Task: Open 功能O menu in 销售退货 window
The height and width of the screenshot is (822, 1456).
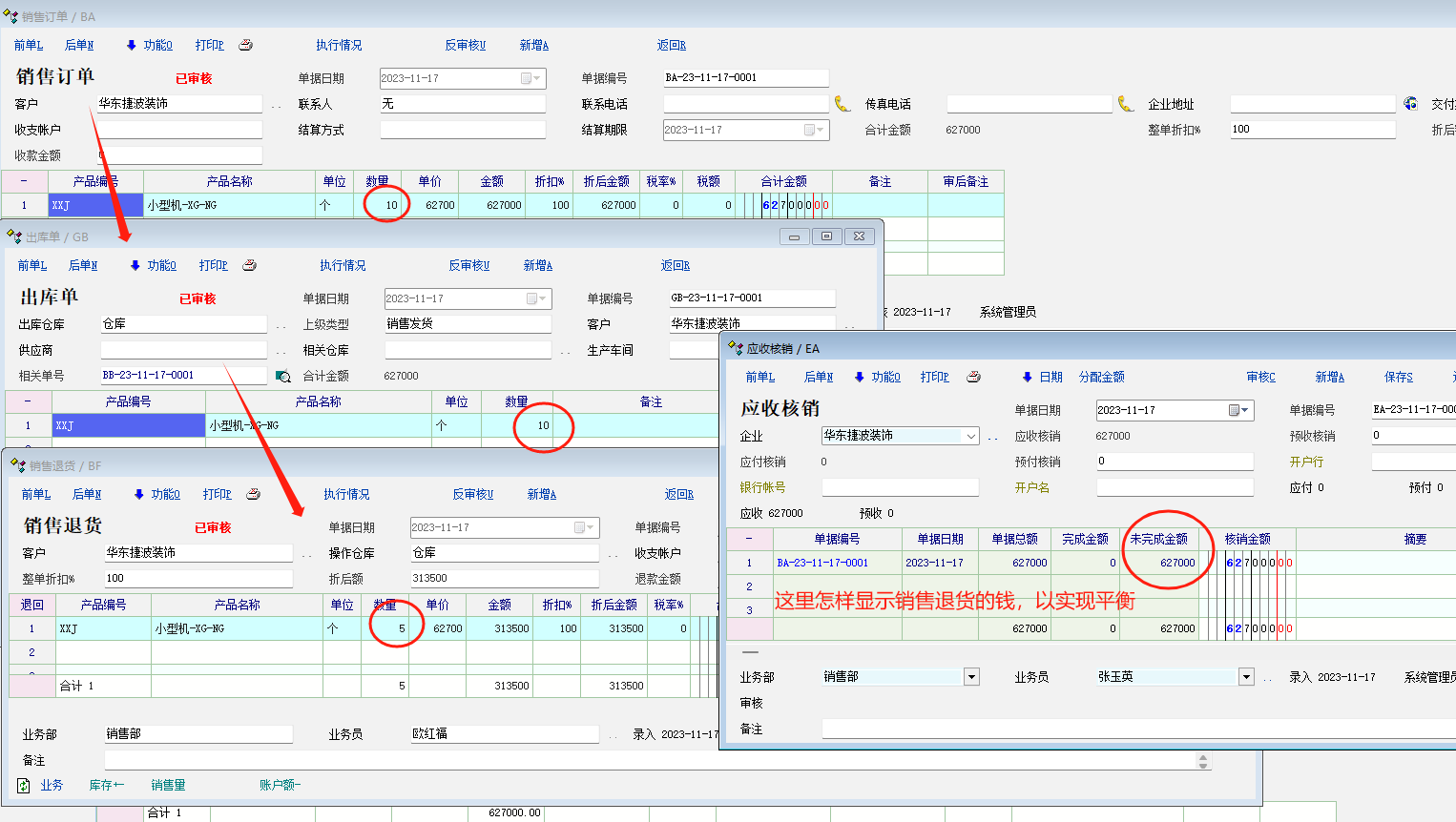Action: pos(157,494)
